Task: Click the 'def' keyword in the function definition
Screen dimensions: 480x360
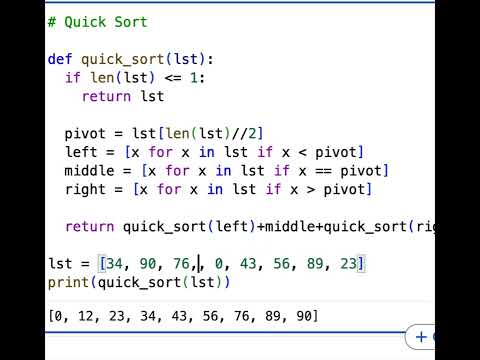Action: [60, 59]
